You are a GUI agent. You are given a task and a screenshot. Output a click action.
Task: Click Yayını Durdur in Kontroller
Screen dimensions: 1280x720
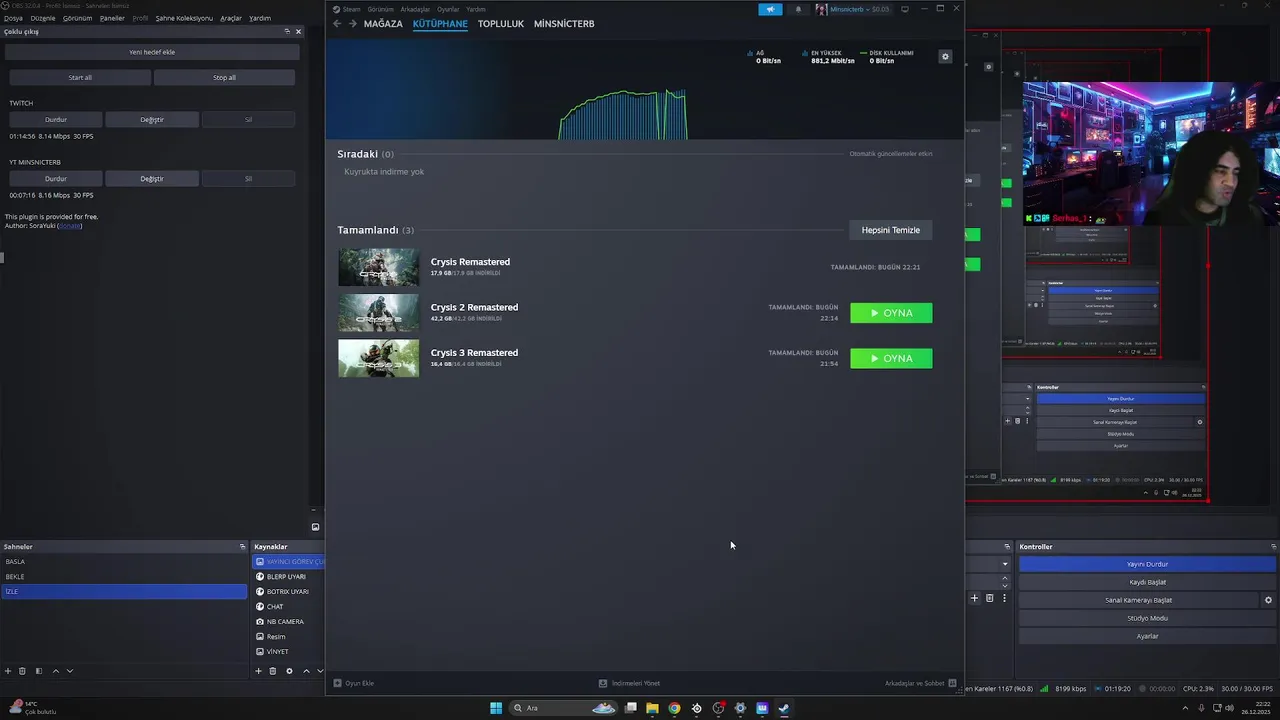point(1147,564)
